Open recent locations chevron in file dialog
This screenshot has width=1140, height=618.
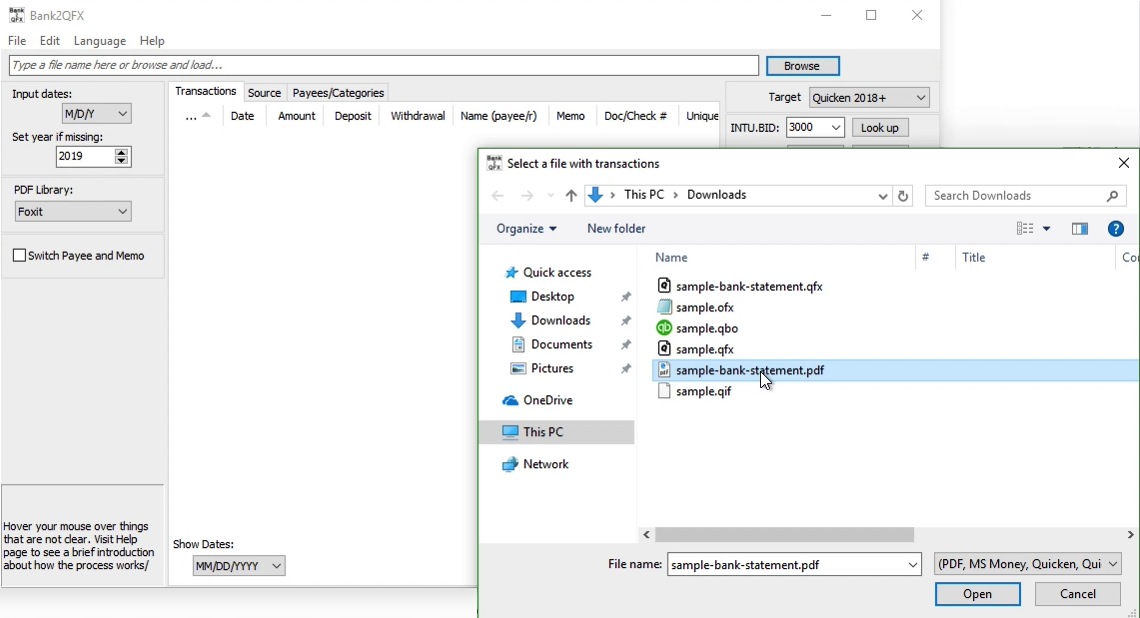coord(550,196)
